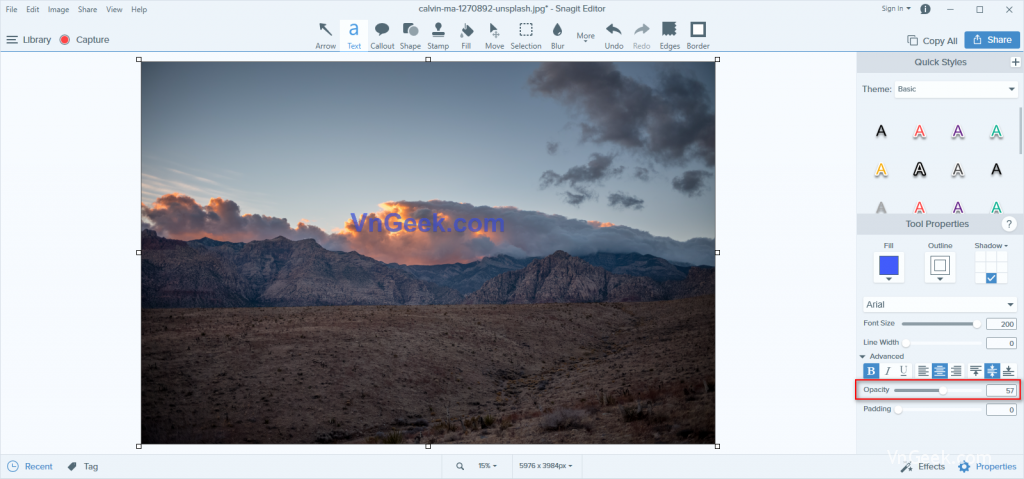Select the Blur tool
The height and width of the screenshot is (479, 1024).
(x=557, y=35)
